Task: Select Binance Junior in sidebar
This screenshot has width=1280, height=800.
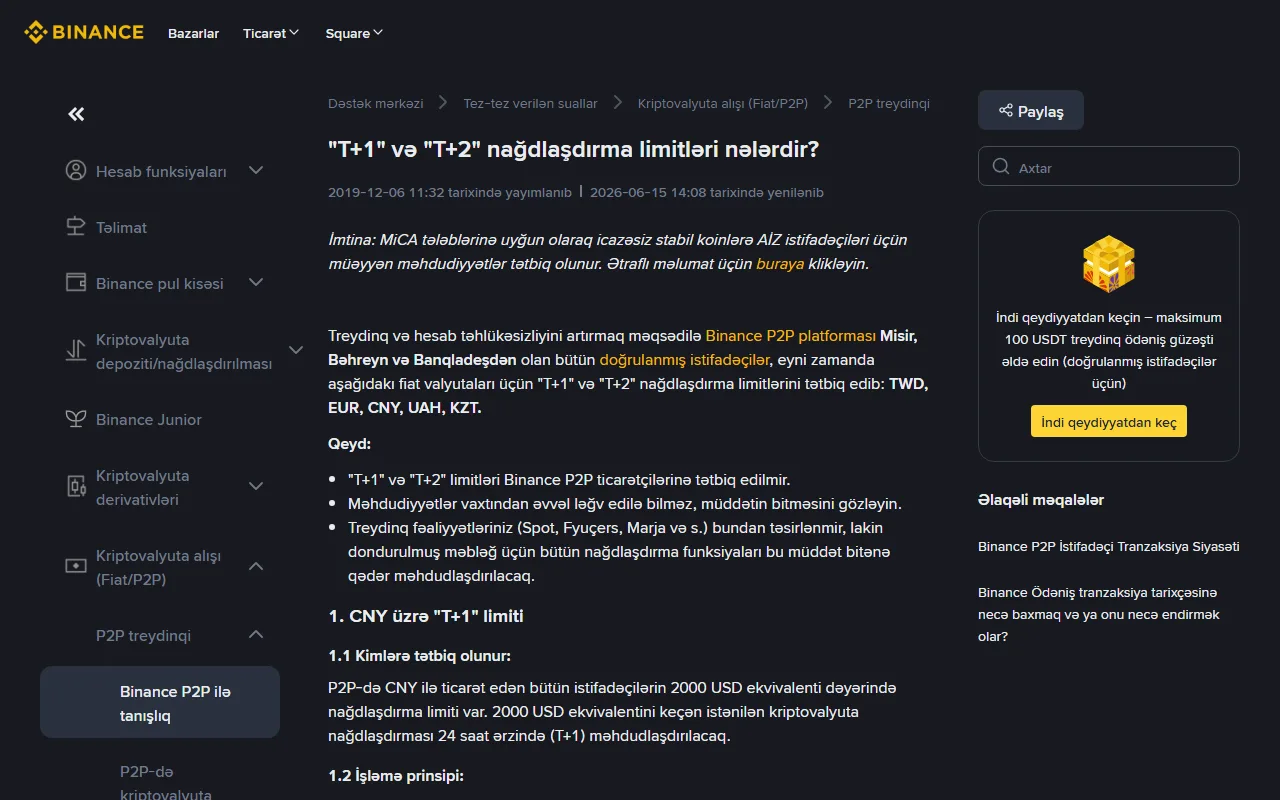Action: [x=149, y=419]
